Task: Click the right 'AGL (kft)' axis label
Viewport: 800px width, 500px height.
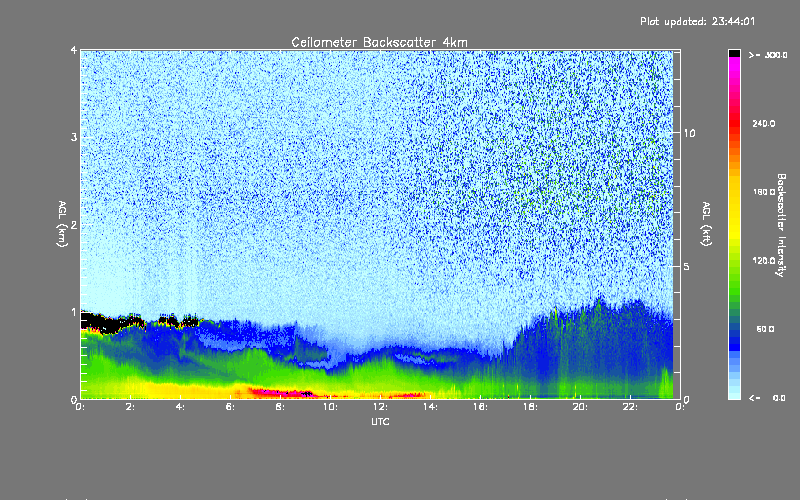Action: point(706,224)
